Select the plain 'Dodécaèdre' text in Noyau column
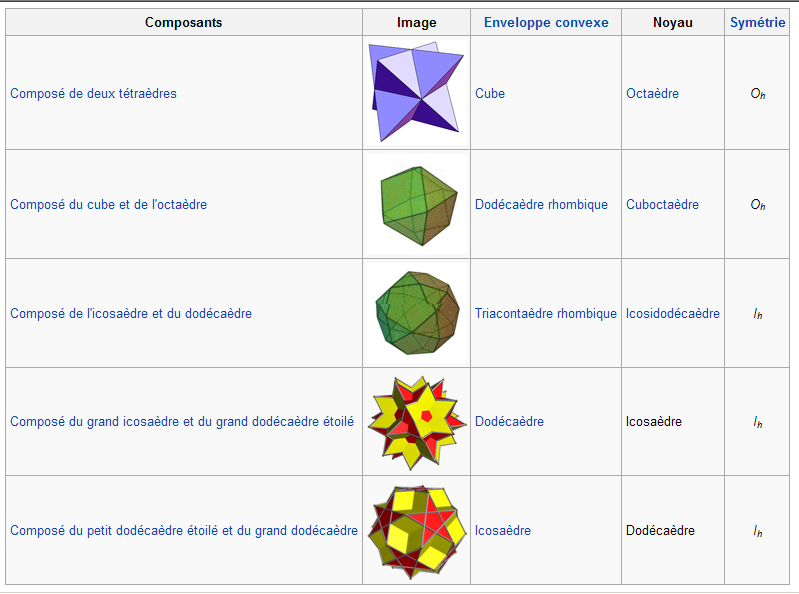799x594 pixels. [660, 530]
